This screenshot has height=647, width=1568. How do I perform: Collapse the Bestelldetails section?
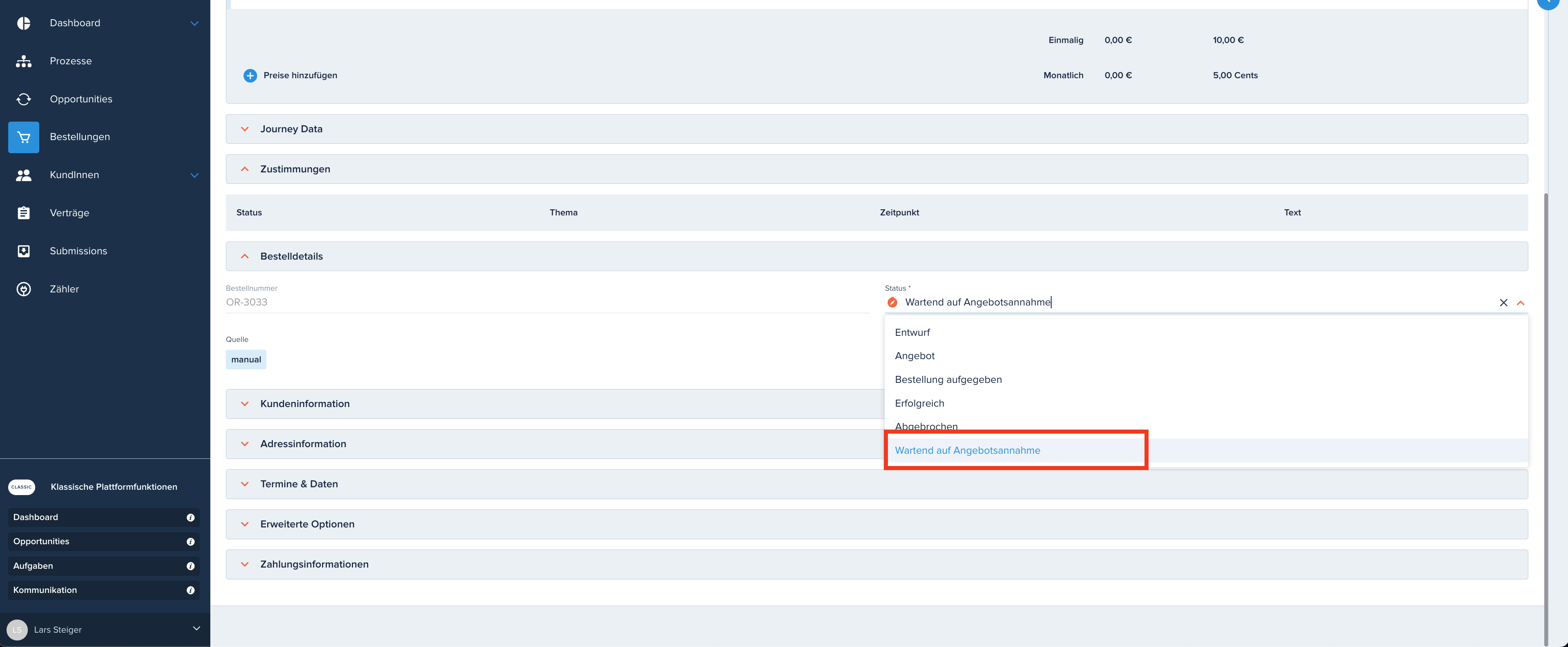click(x=245, y=256)
